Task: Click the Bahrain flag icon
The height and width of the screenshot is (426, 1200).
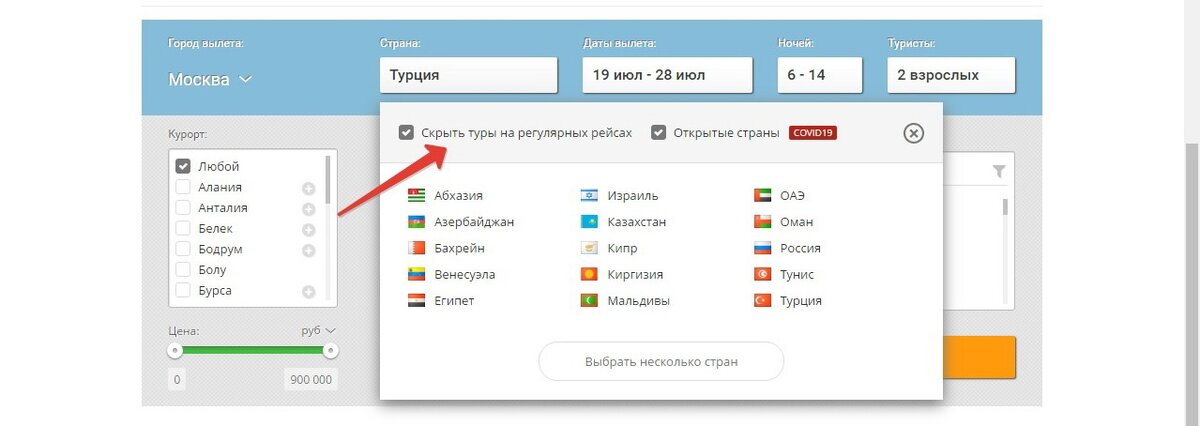Action: click(x=417, y=248)
